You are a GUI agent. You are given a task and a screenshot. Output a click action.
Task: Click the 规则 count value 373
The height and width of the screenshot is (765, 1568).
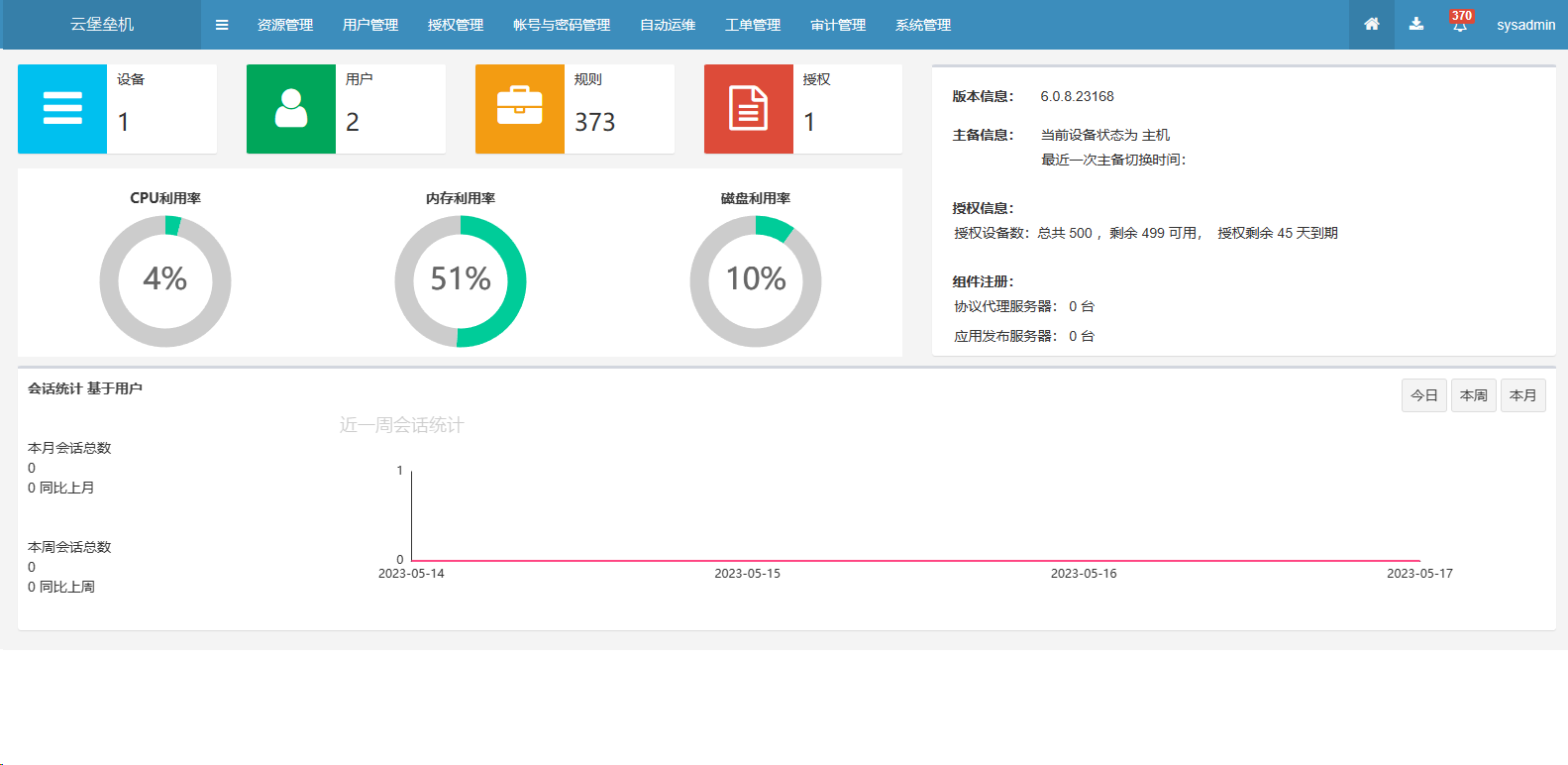pyautogui.click(x=595, y=122)
